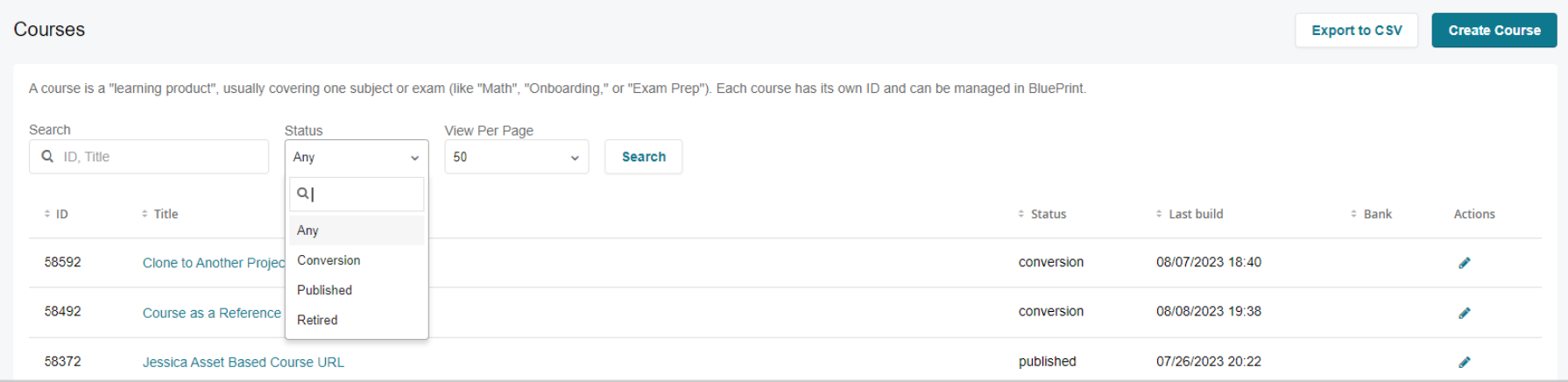Click Export to CSV
Image resolution: width=1568 pixels, height=382 pixels.
(1356, 30)
